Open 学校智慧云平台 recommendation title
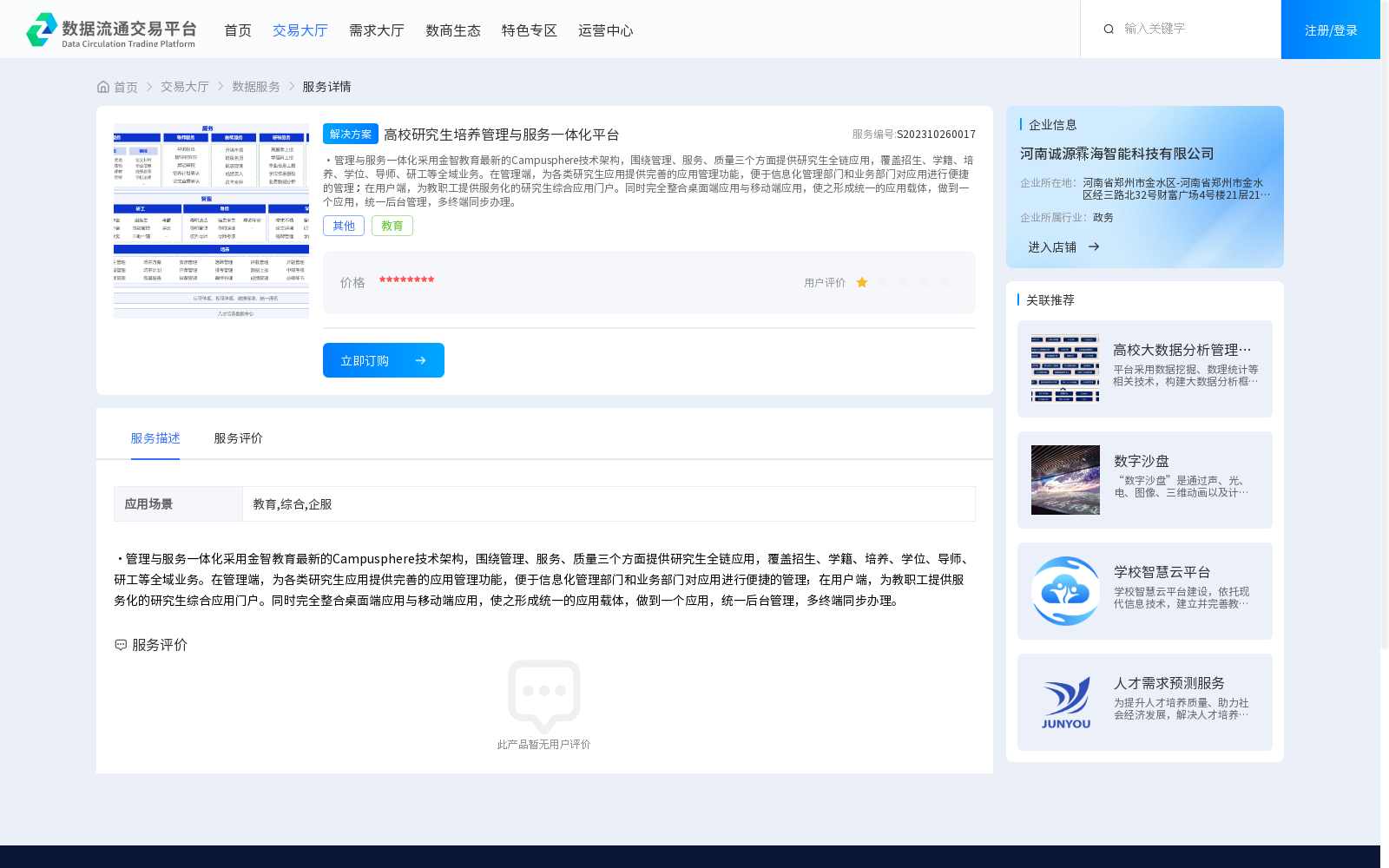 [1162, 572]
